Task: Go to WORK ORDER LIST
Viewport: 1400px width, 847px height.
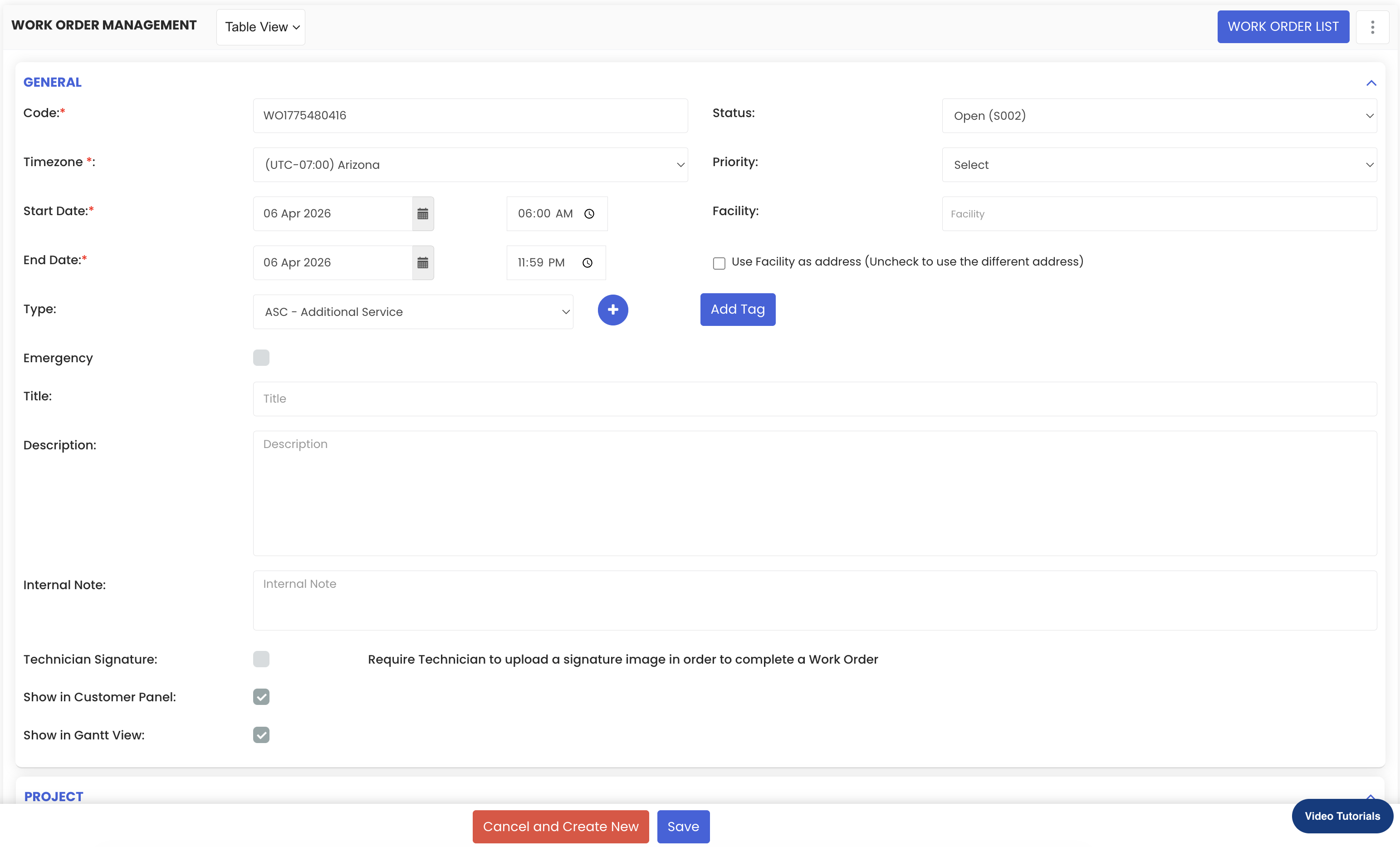Action: 1283,27
